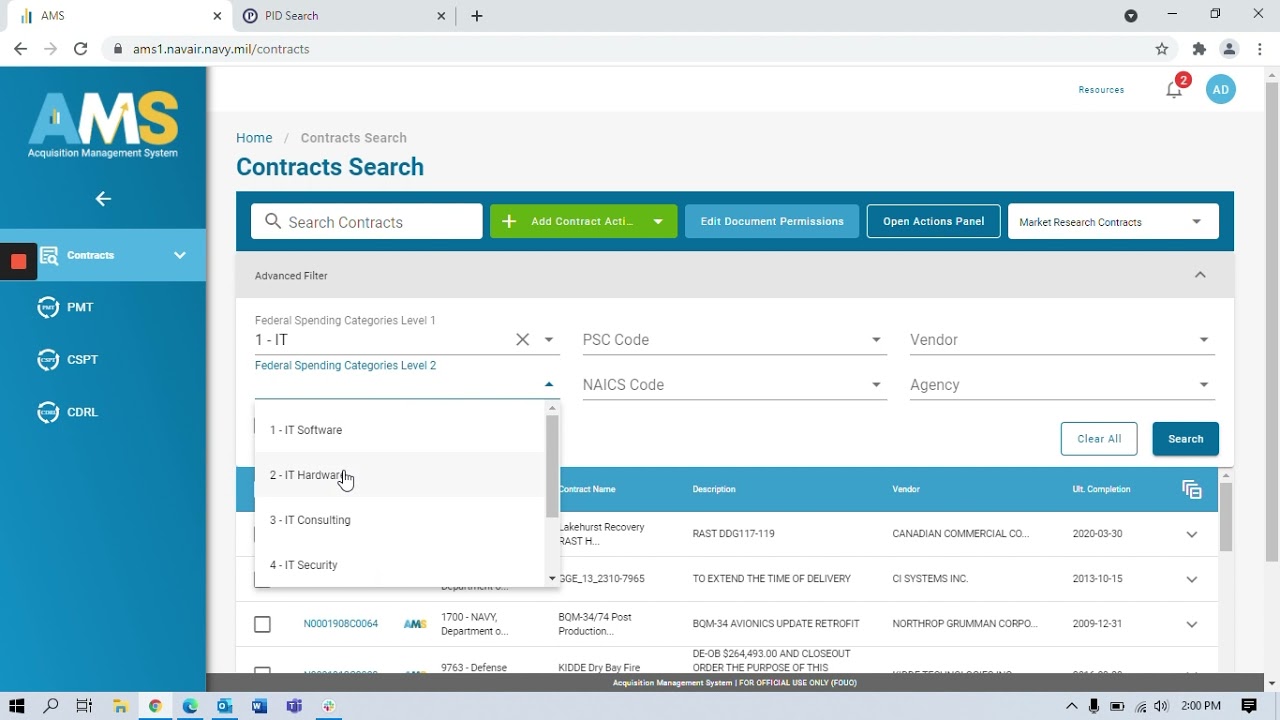Click AMS badge icon in N0001908C0064 row
1280x720 pixels.
click(415, 624)
